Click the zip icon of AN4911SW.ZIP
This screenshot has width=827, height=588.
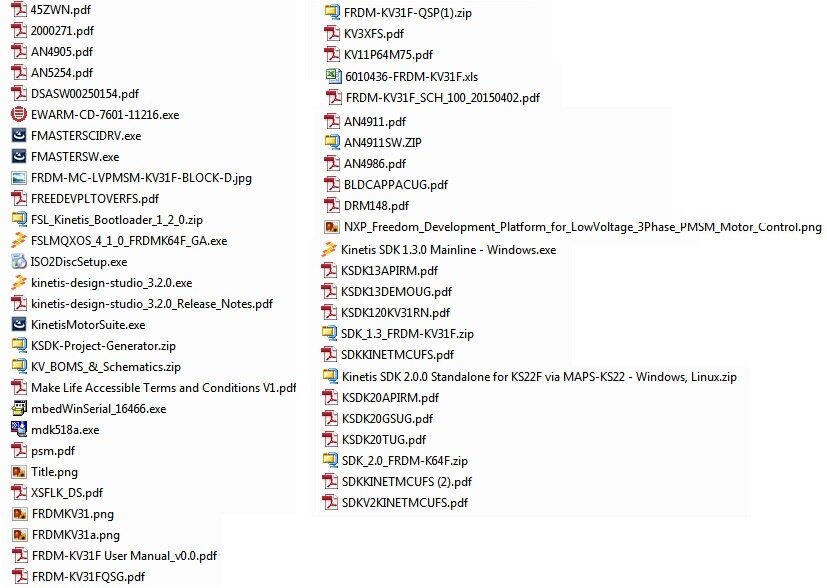point(332,142)
